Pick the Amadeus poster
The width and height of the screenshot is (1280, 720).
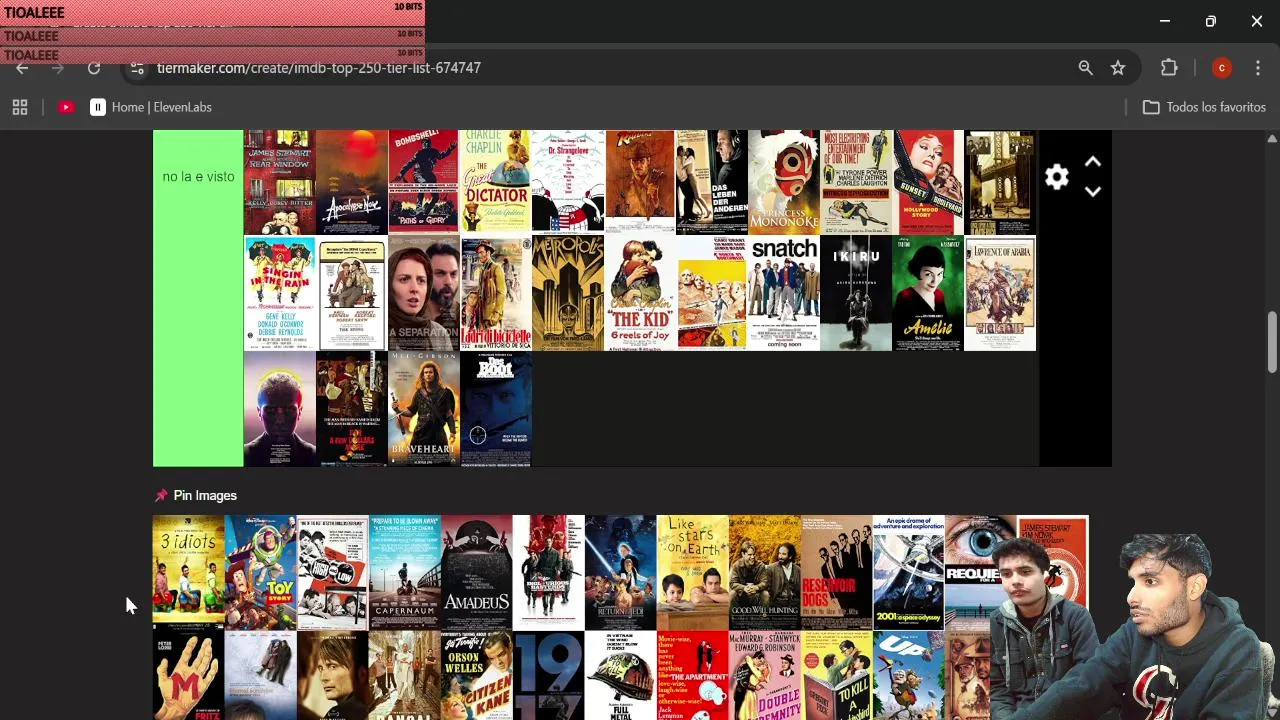coord(476,572)
